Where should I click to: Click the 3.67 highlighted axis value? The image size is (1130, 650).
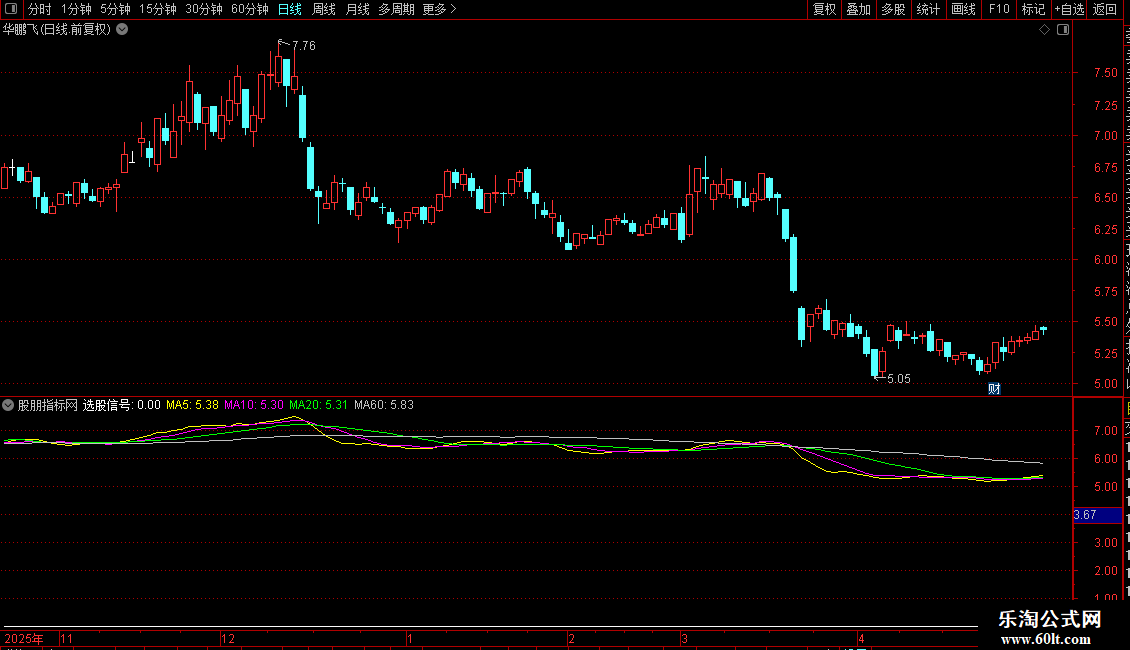pyautogui.click(x=1097, y=515)
